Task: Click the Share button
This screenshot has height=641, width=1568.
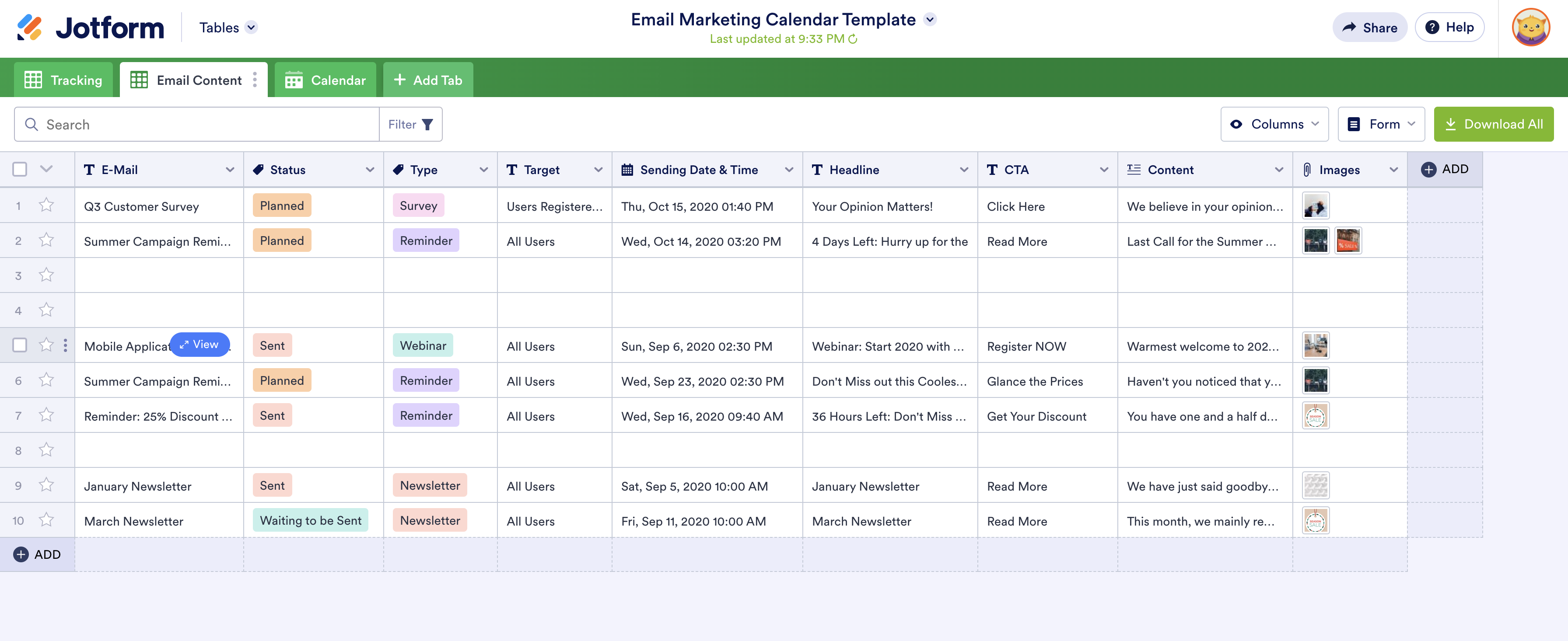Action: click(x=1369, y=28)
